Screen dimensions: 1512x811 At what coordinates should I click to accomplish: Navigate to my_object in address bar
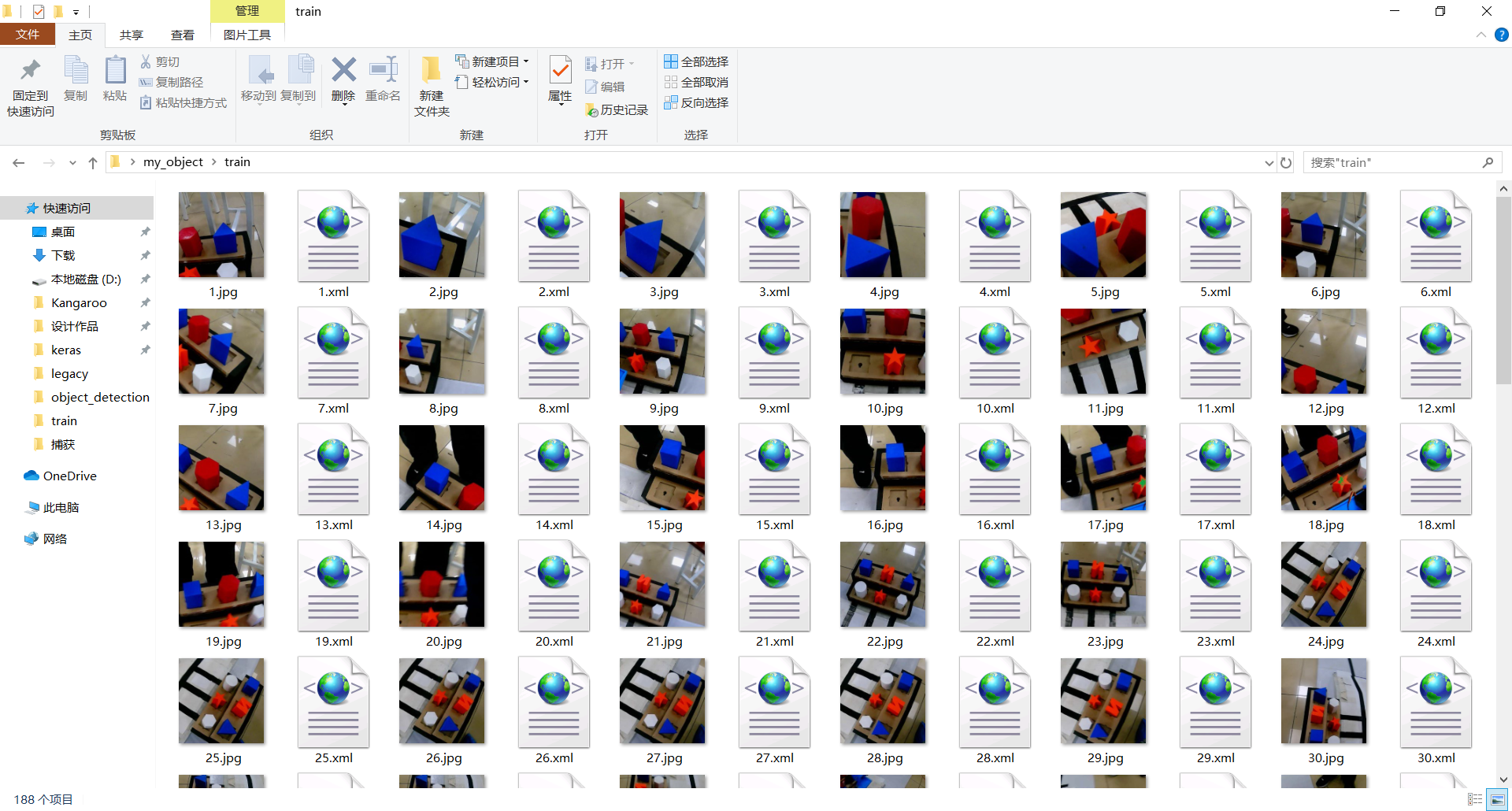pyautogui.click(x=173, y=161)
